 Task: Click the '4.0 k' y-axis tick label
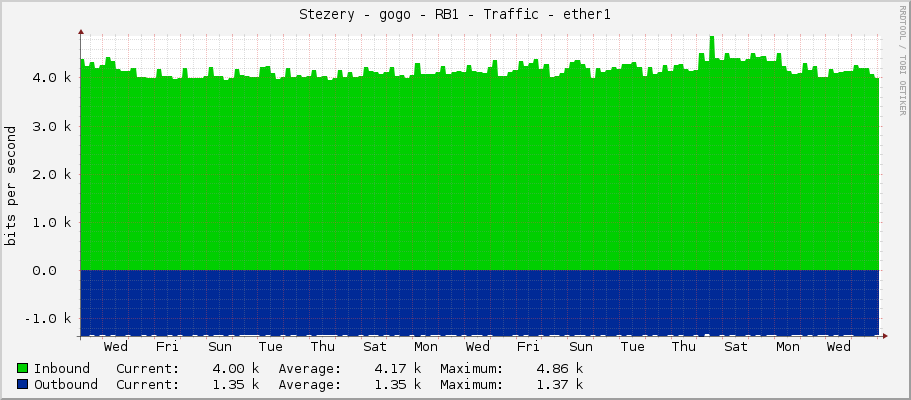51,77
